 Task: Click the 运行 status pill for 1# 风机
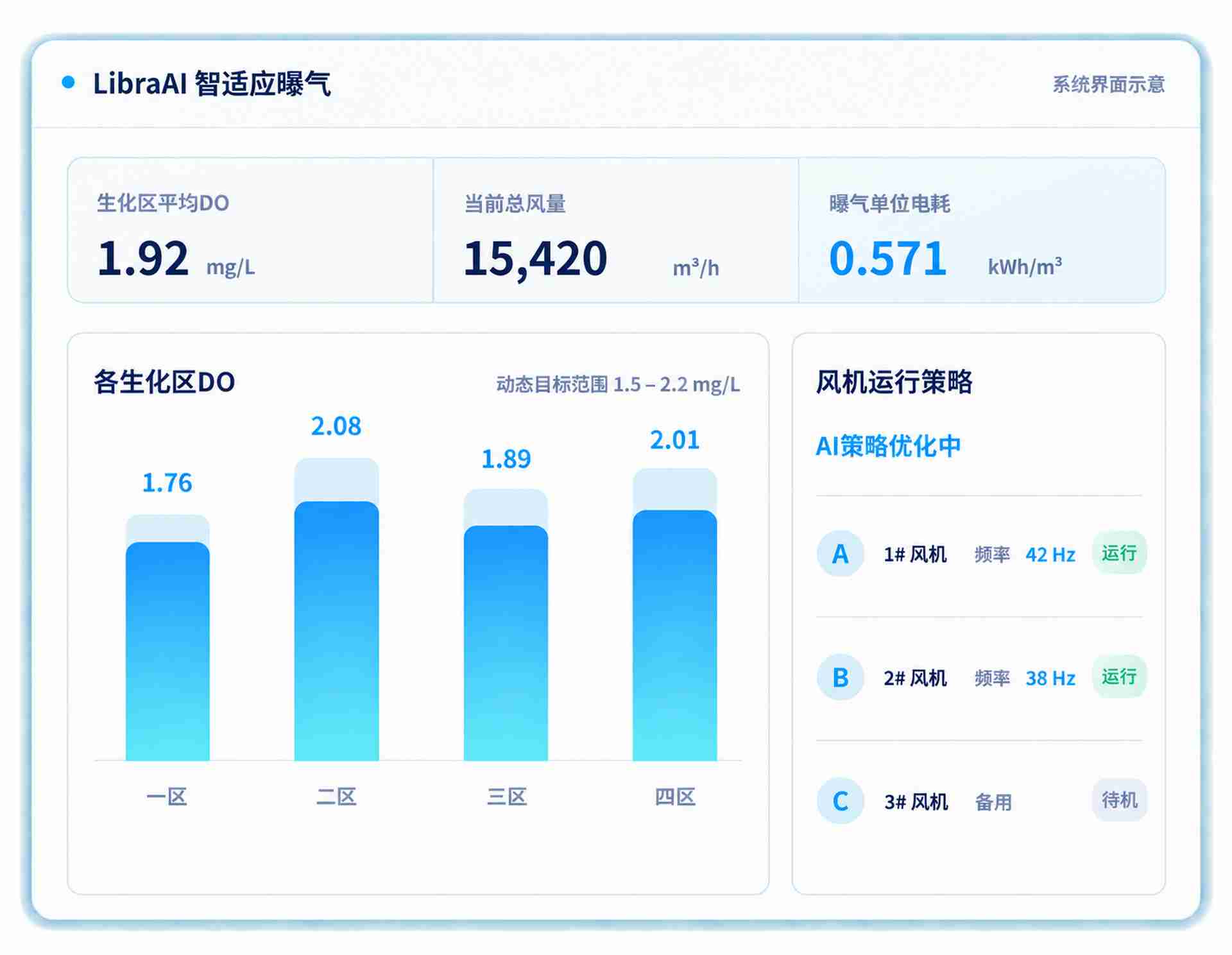coord(1119,553)
